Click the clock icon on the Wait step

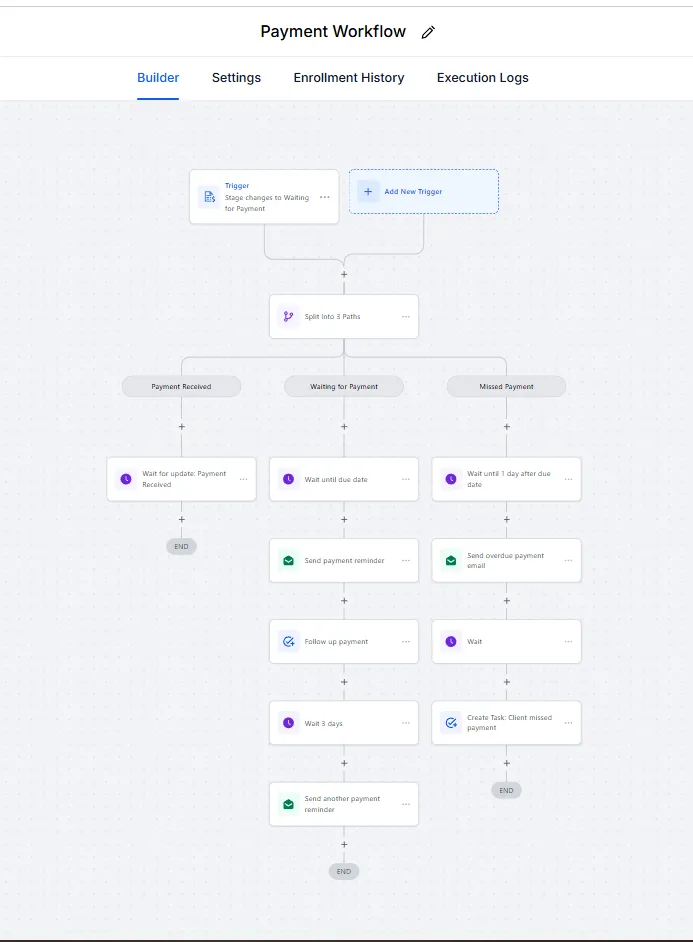click(x=451, y=642)
